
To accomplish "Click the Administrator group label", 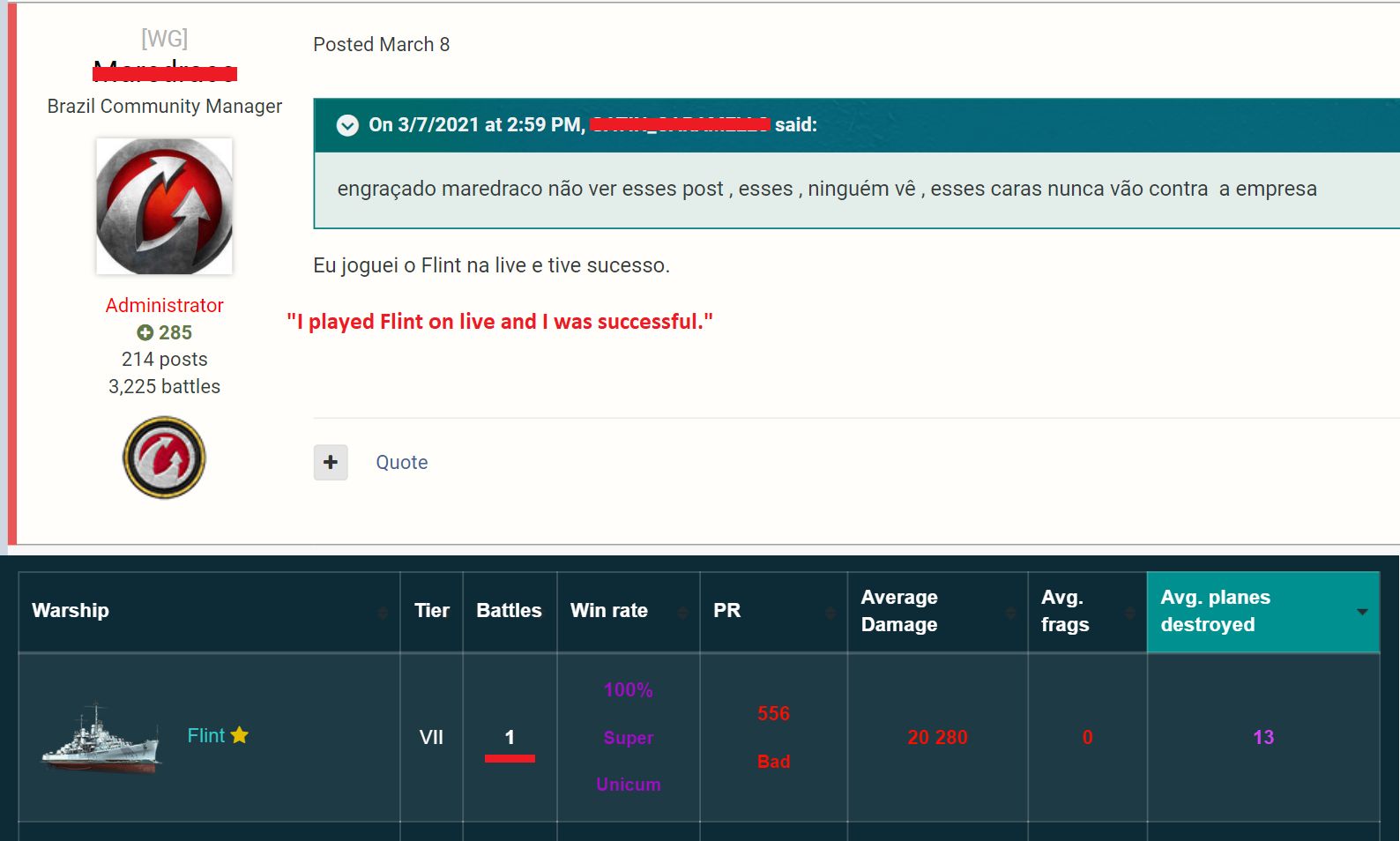I will point(164,305).
